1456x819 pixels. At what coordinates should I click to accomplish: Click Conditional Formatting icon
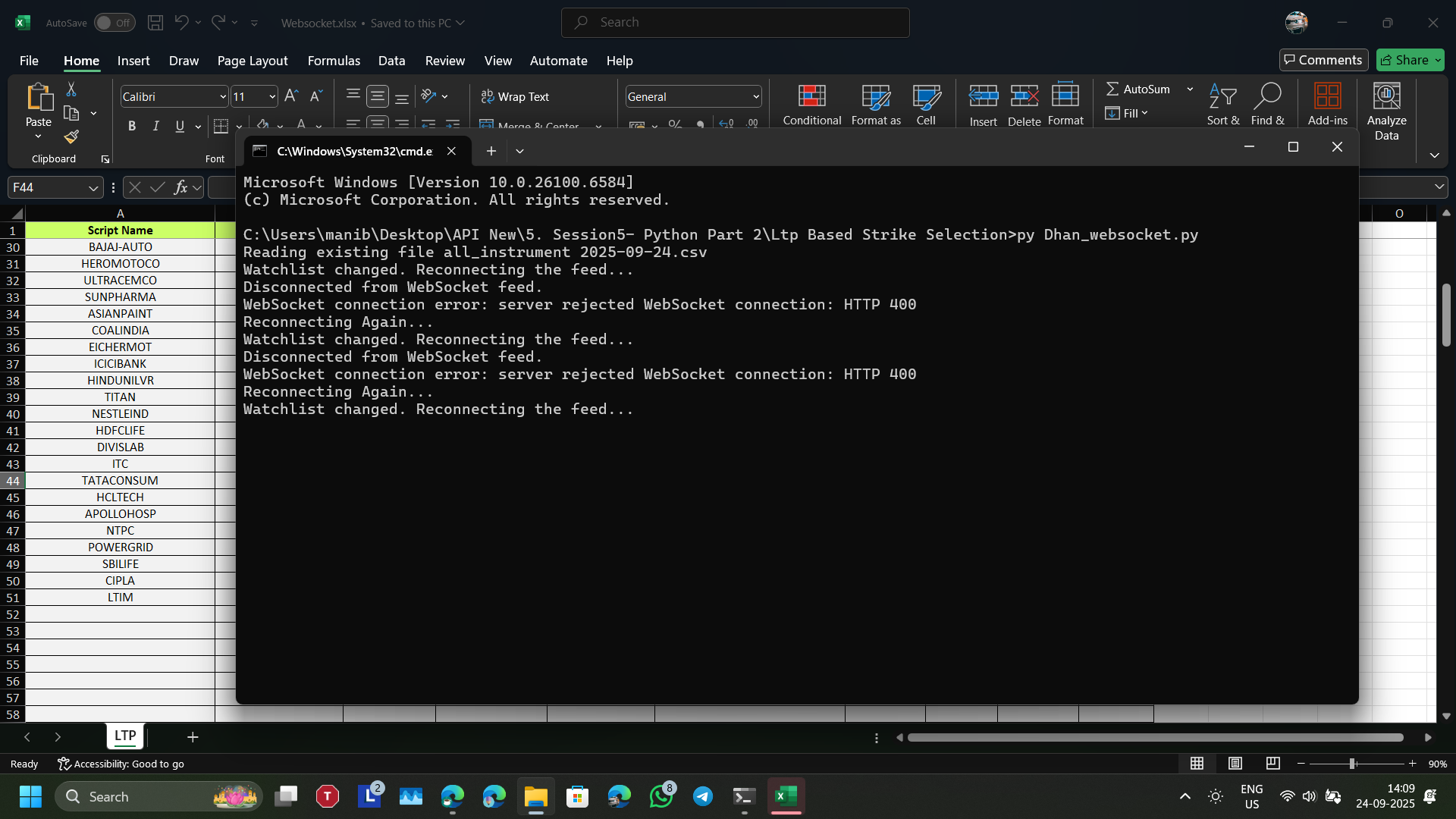click(x=812, y=104)
